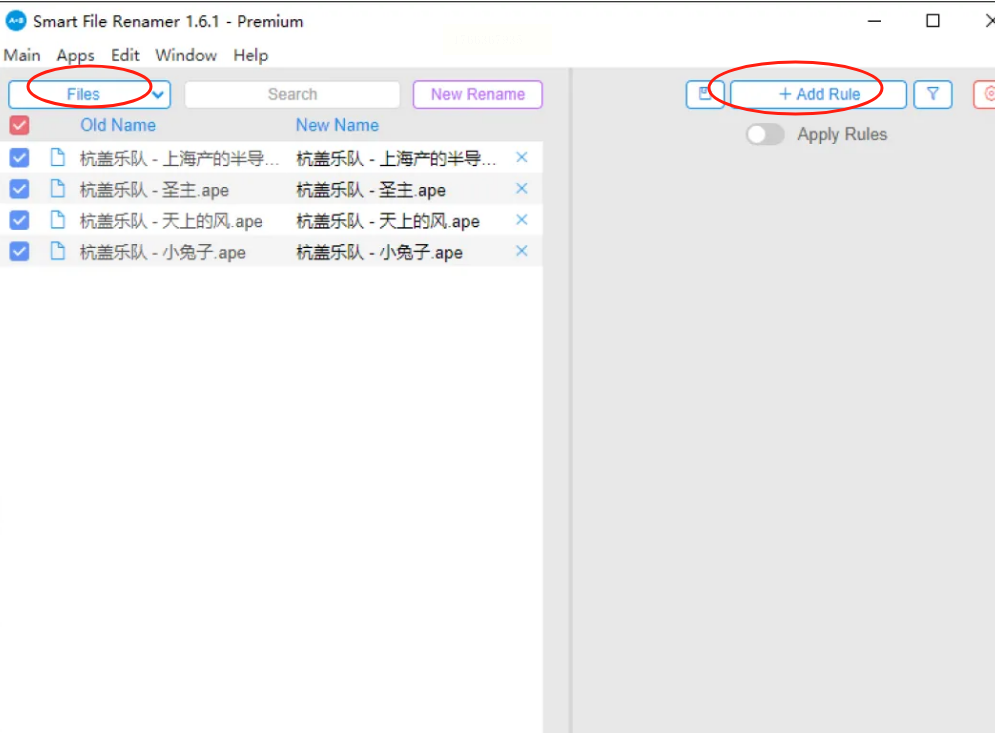Screen dimensions: 995x733
Task: Remove the 上海产的半导 file row
Action: point(522,157)
